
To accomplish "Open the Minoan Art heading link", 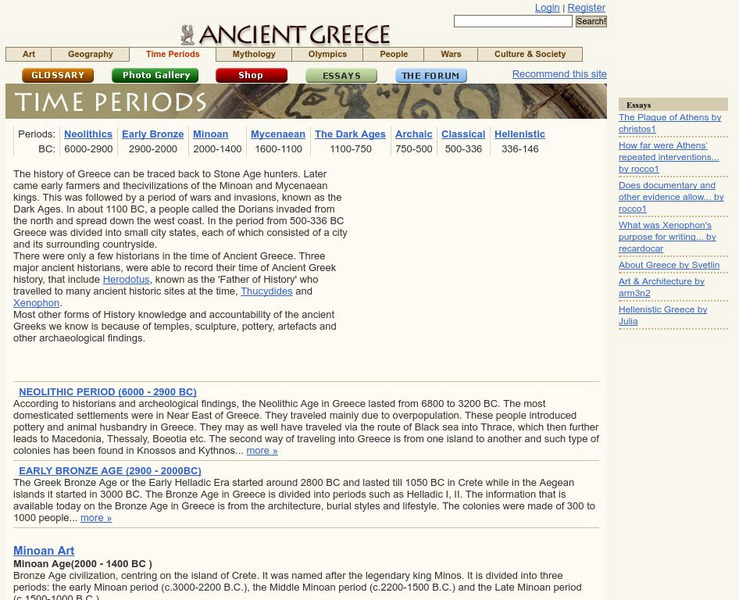I will click(44, 551).
